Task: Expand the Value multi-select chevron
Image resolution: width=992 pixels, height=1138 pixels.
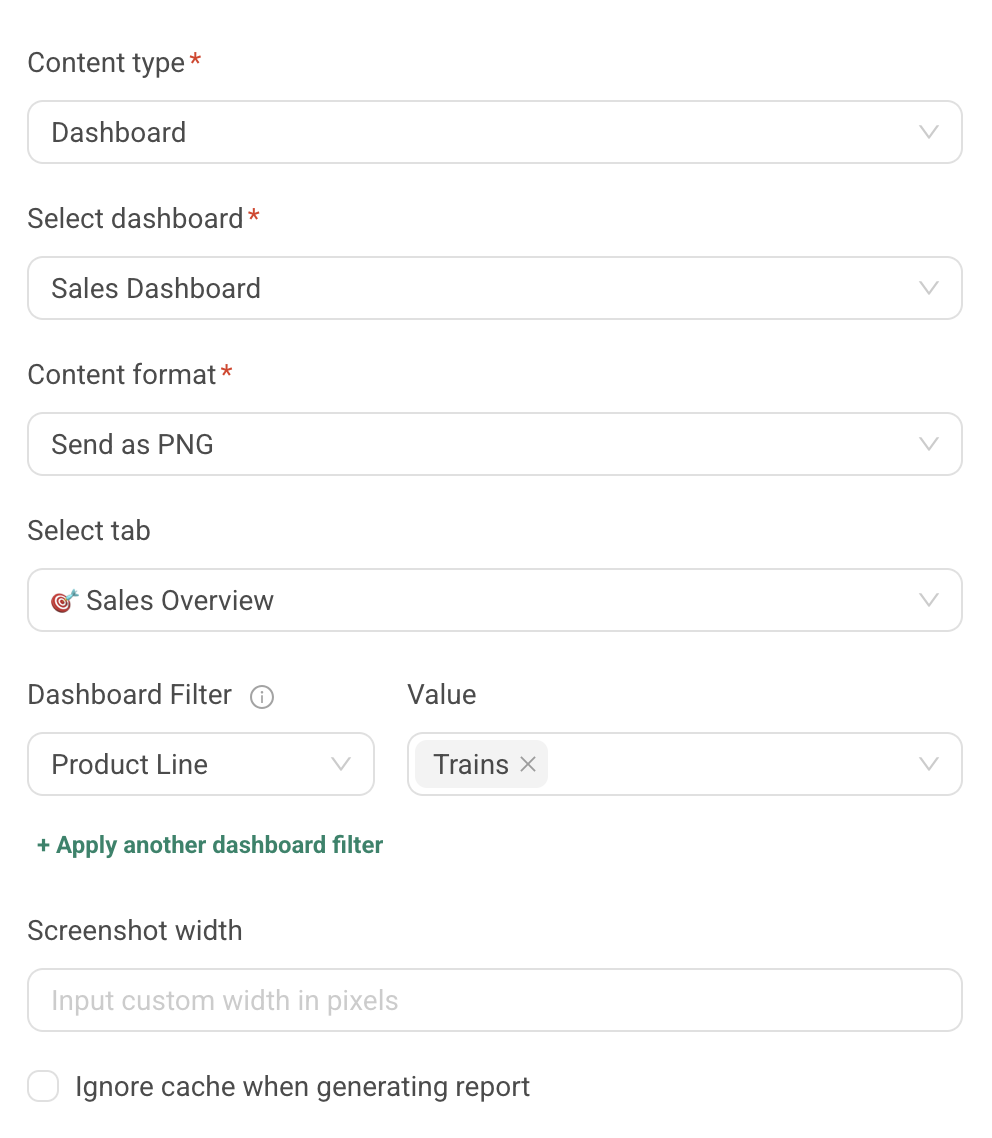Action: coord(929,764)
